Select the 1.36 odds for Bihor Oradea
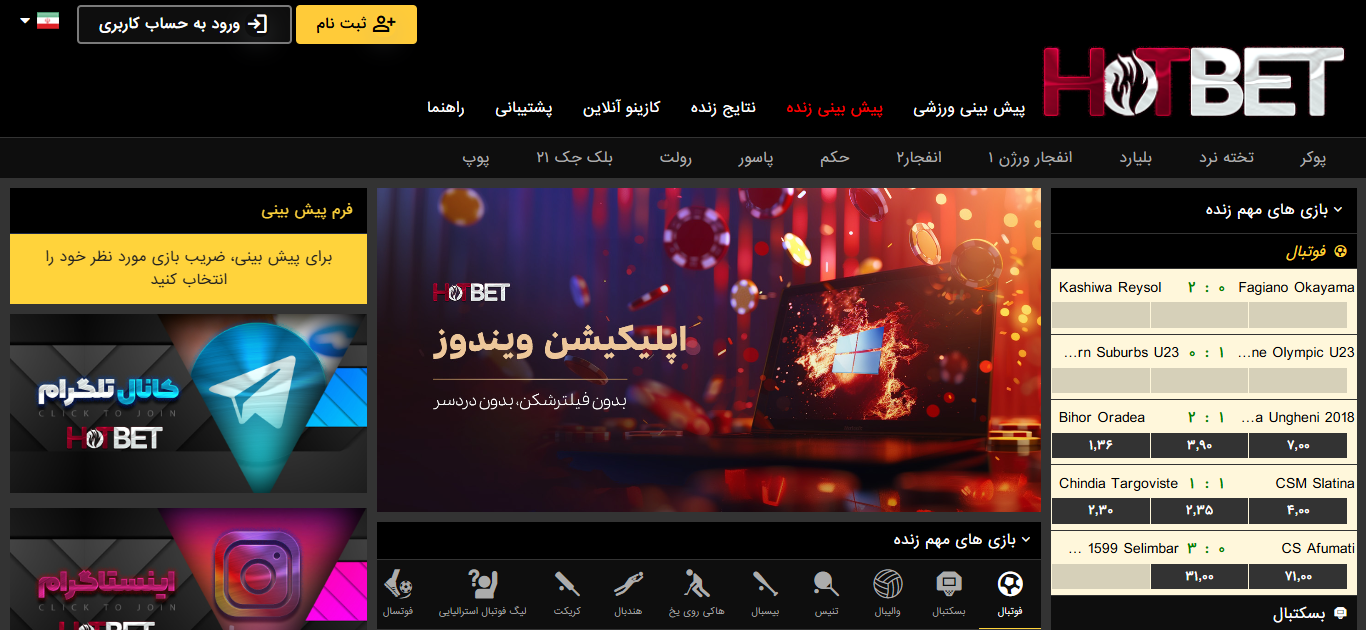The width and height of the screenshot is (1366, 630). [1099, 445]
